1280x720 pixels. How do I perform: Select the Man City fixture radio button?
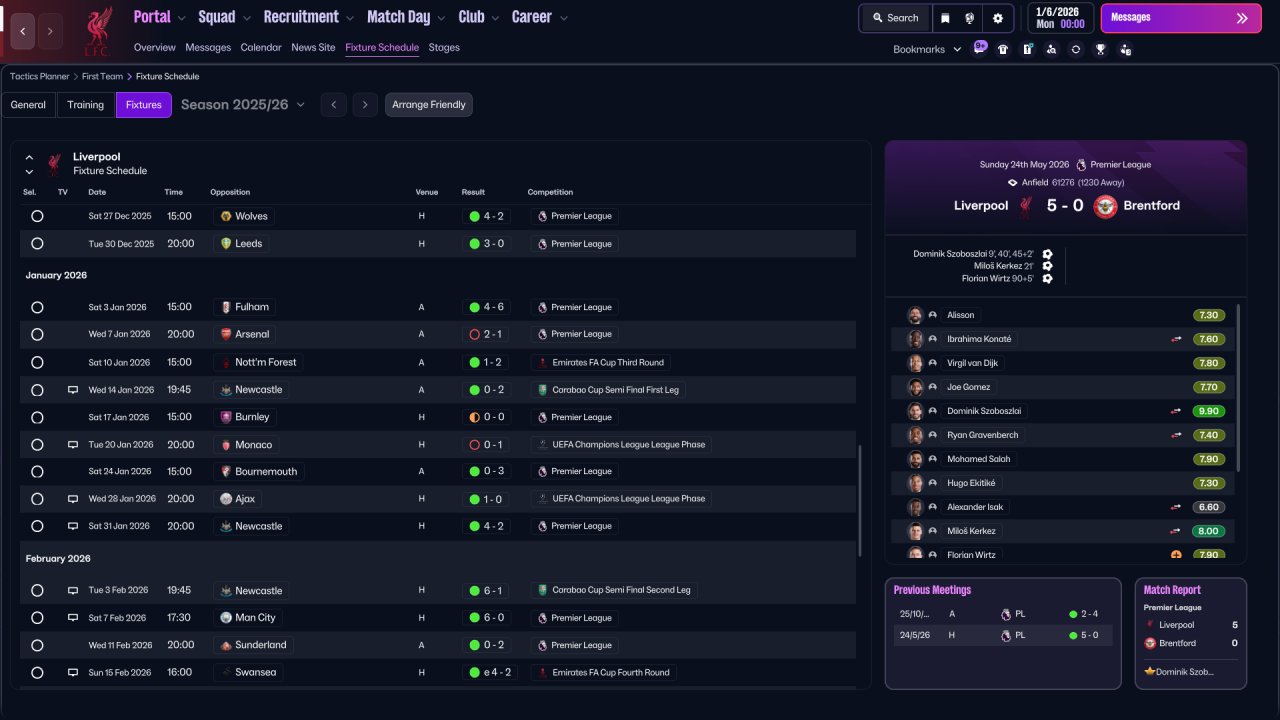(x=37, y=618)
